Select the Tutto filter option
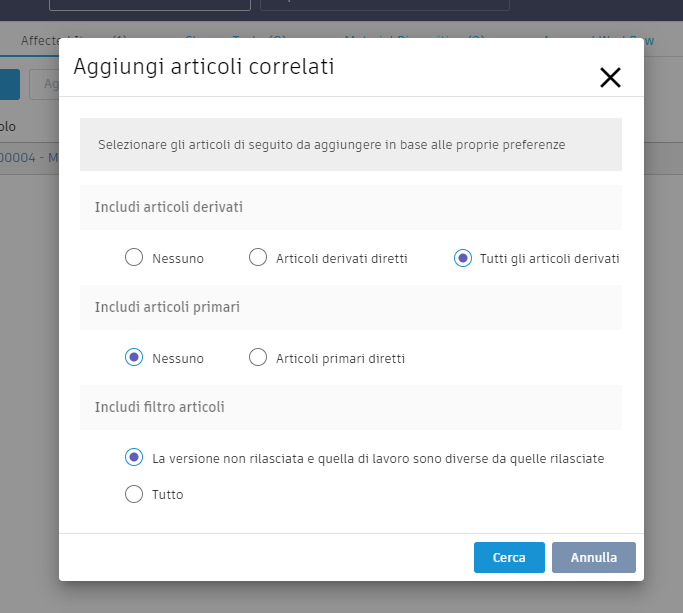This screenshot has height=613, width=683. click(134, 494)
